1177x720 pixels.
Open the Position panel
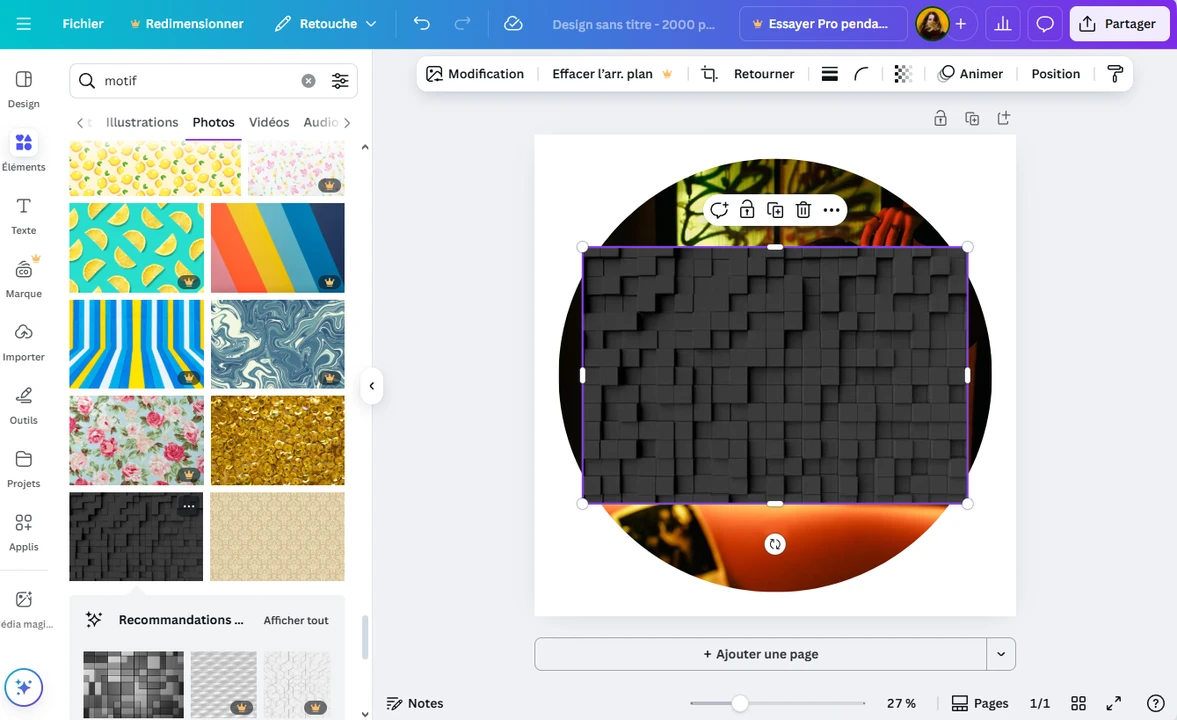1055,74
